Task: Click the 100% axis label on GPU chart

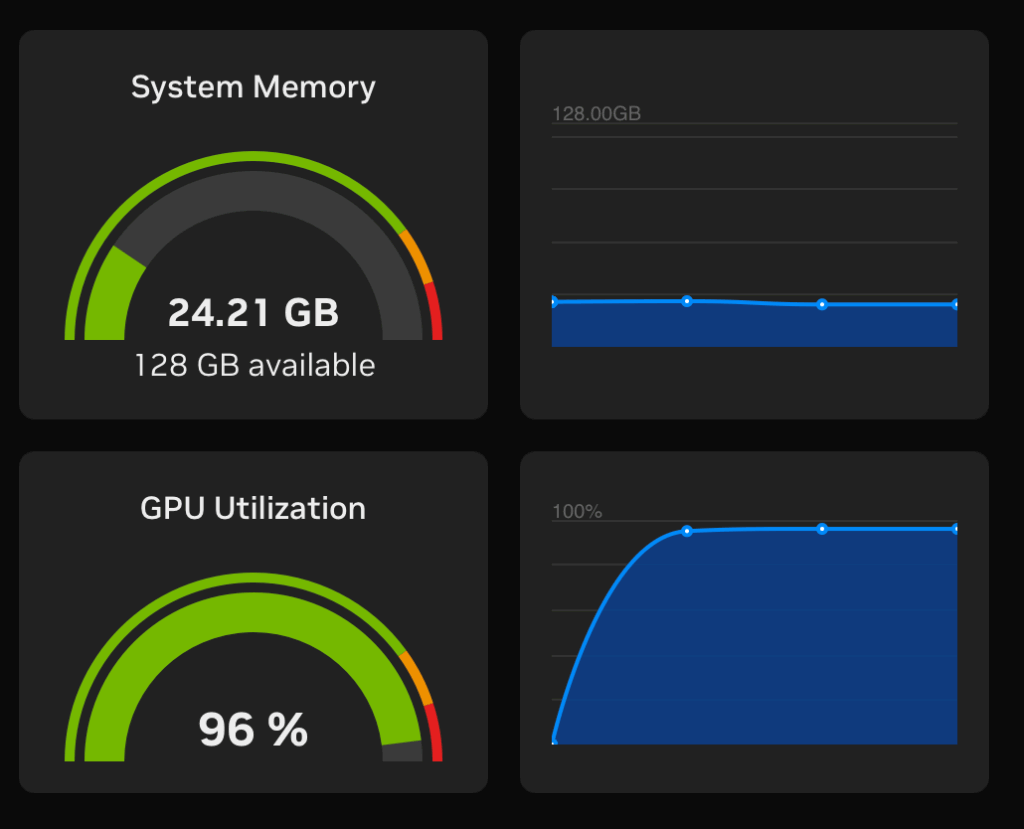Action: click(x=577, y=512)
